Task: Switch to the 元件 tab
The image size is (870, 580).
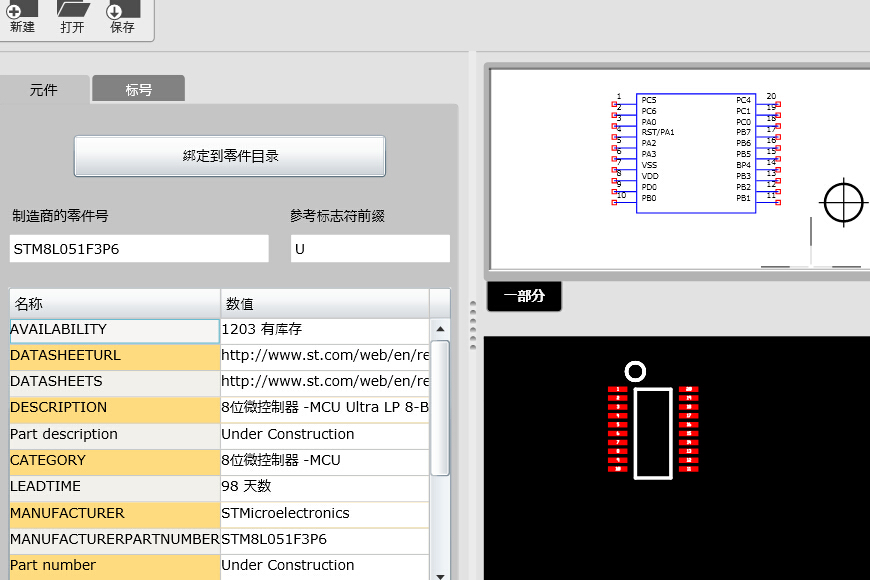Action: pos(44,89)
